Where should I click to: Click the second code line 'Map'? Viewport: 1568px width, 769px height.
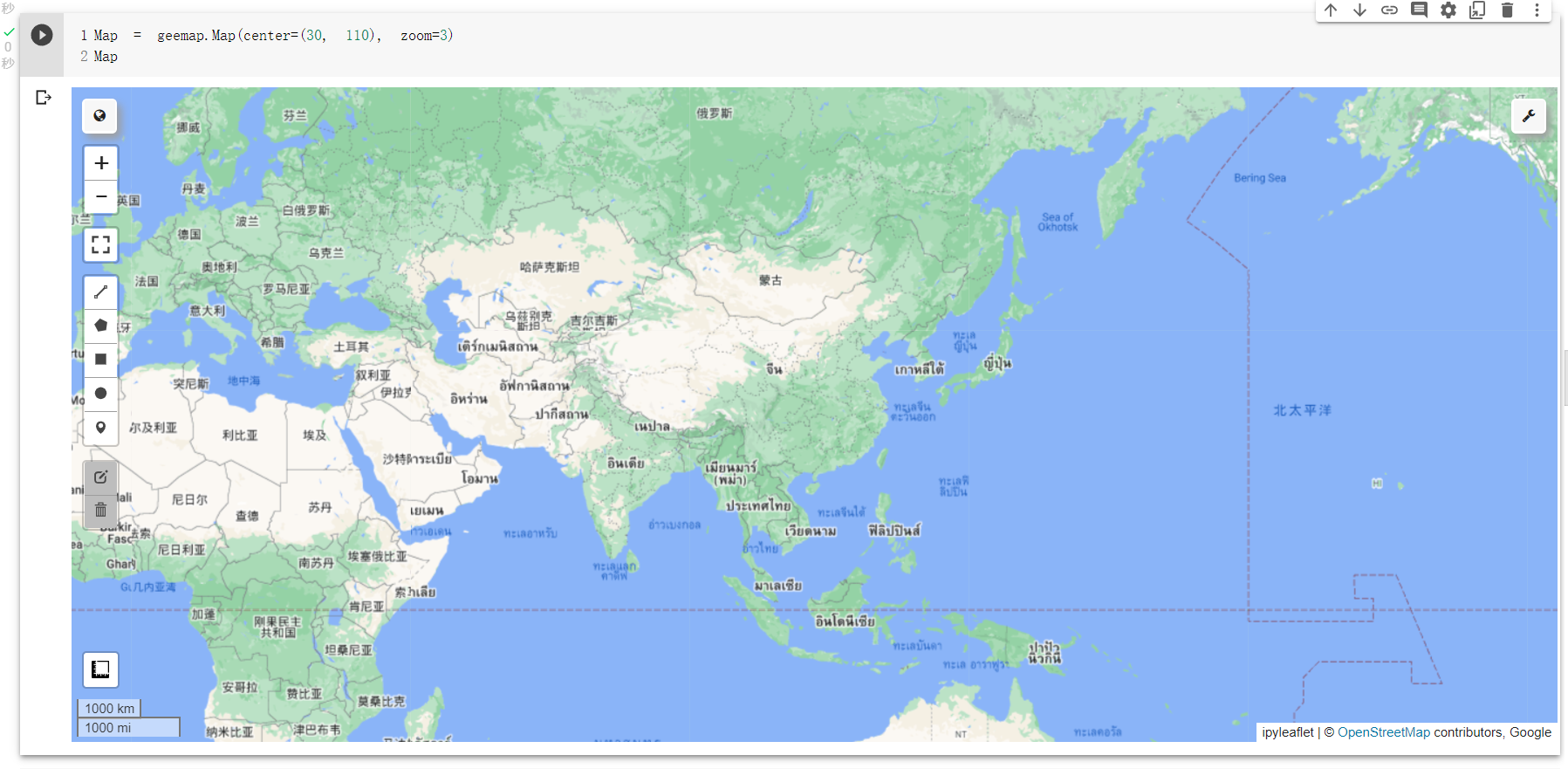tap(106, 56)
